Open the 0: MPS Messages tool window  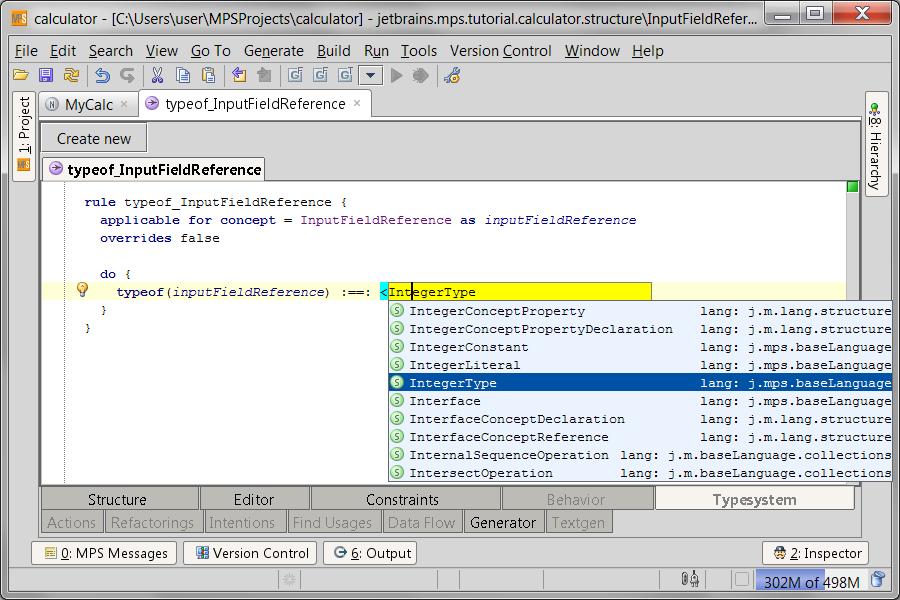104,553
